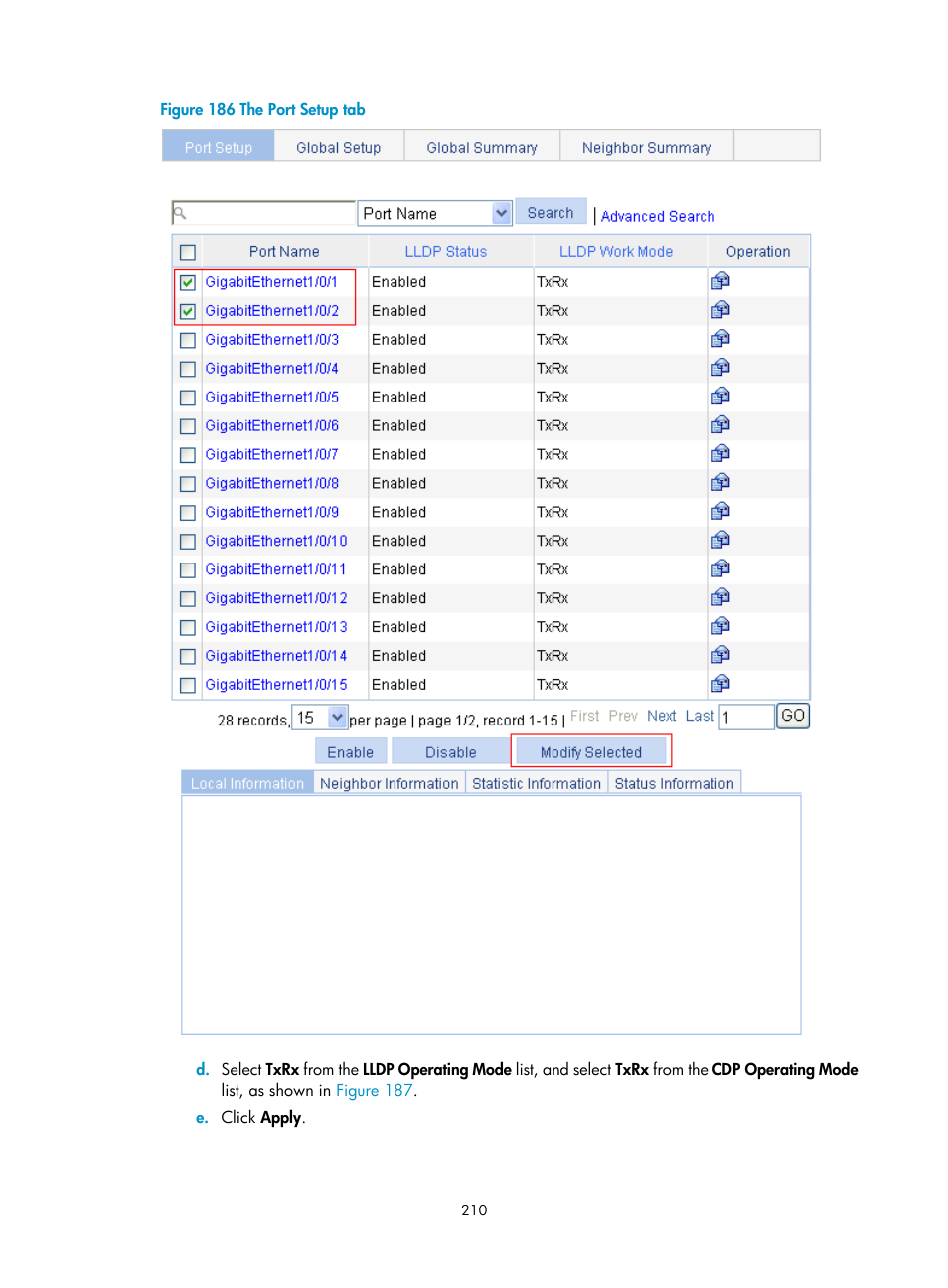Open the GigabitEthernet1/0/10 port link
The height and width of the screenshot is (1288, 948).
click(x=276, y=541)
